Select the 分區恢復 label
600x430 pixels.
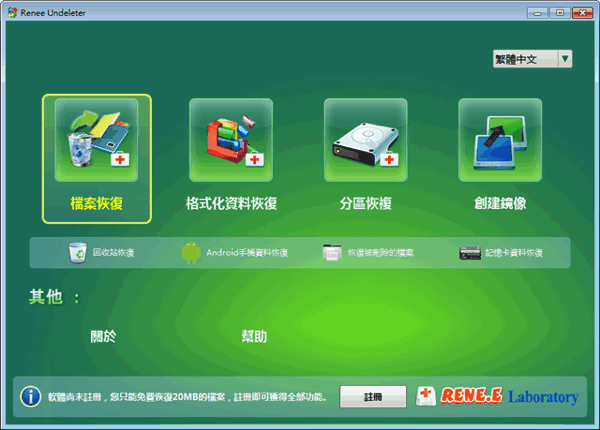coord(366,203)
